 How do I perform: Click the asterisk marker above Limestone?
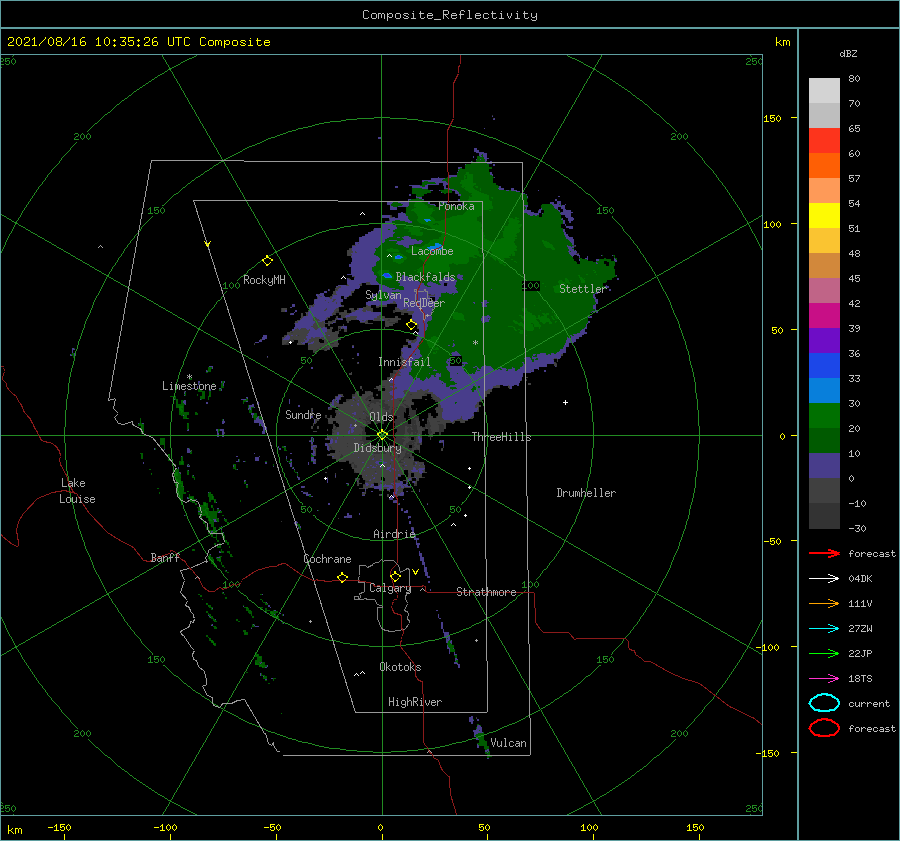[189, 377]
